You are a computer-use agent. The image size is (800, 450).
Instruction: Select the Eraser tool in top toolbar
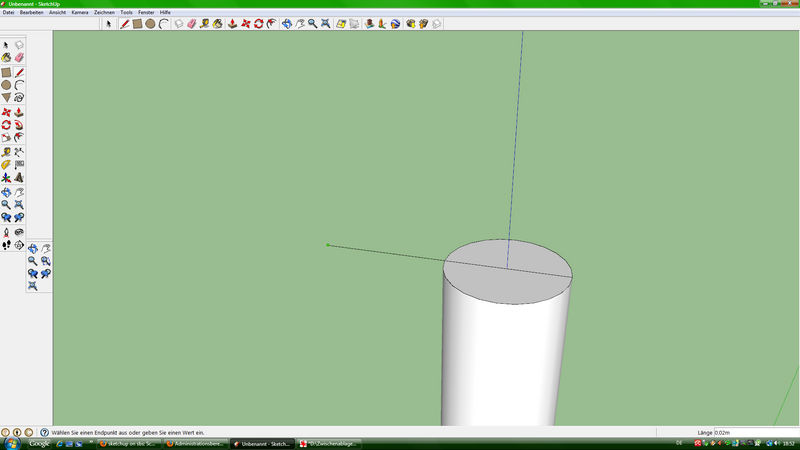[x=192, y=23]
